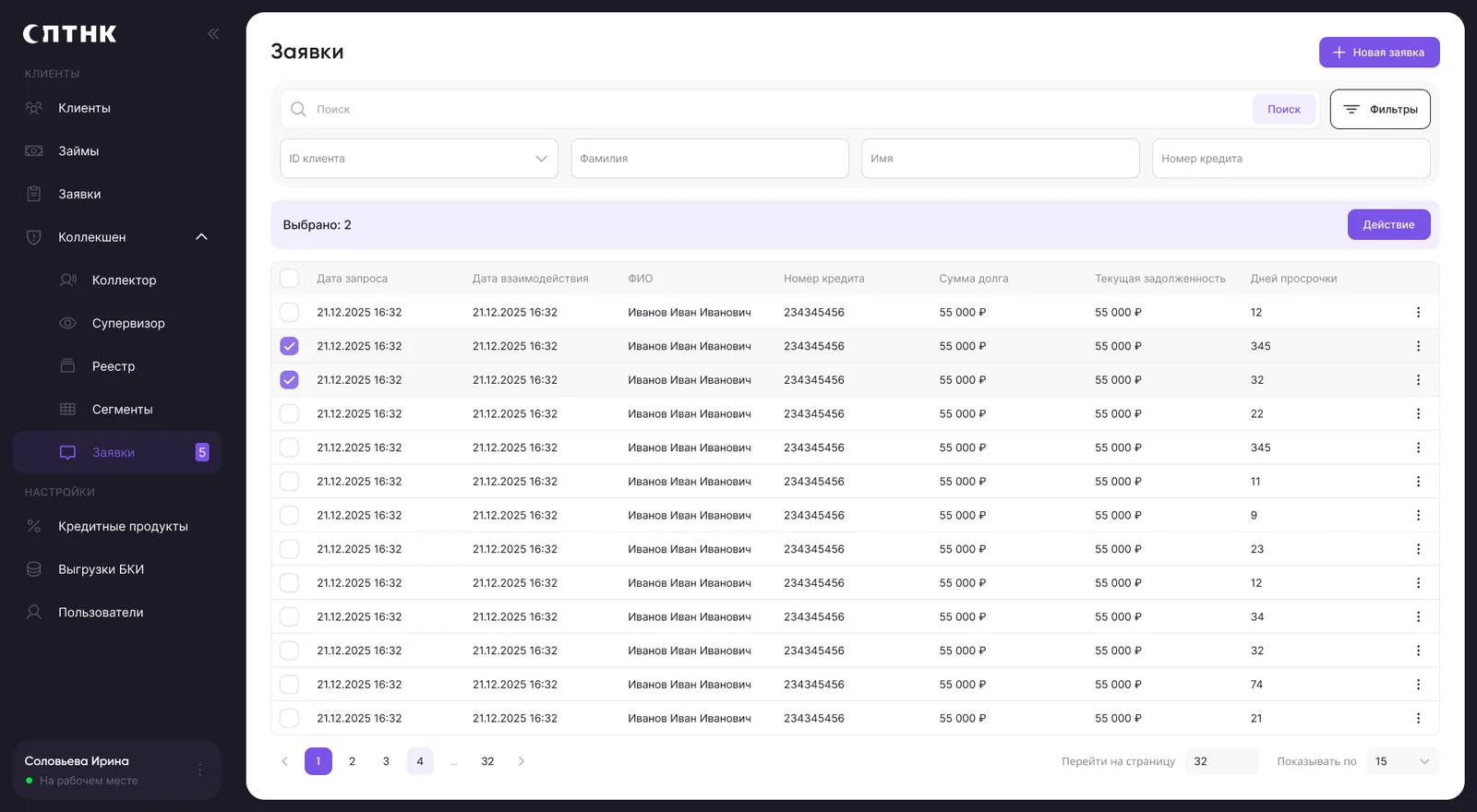Click the eye icon next to Супервизор
The height and width of the screenshot is (812, 1477).
pyautogui.click(x=68, y=323)
